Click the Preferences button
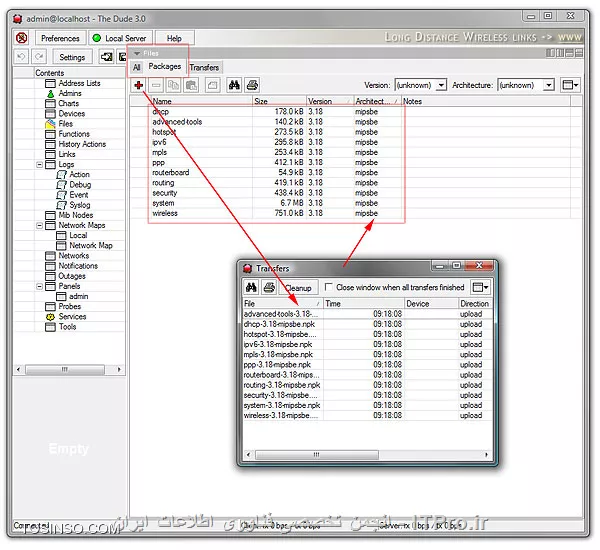The image size is (600, 550). [60, 38]
